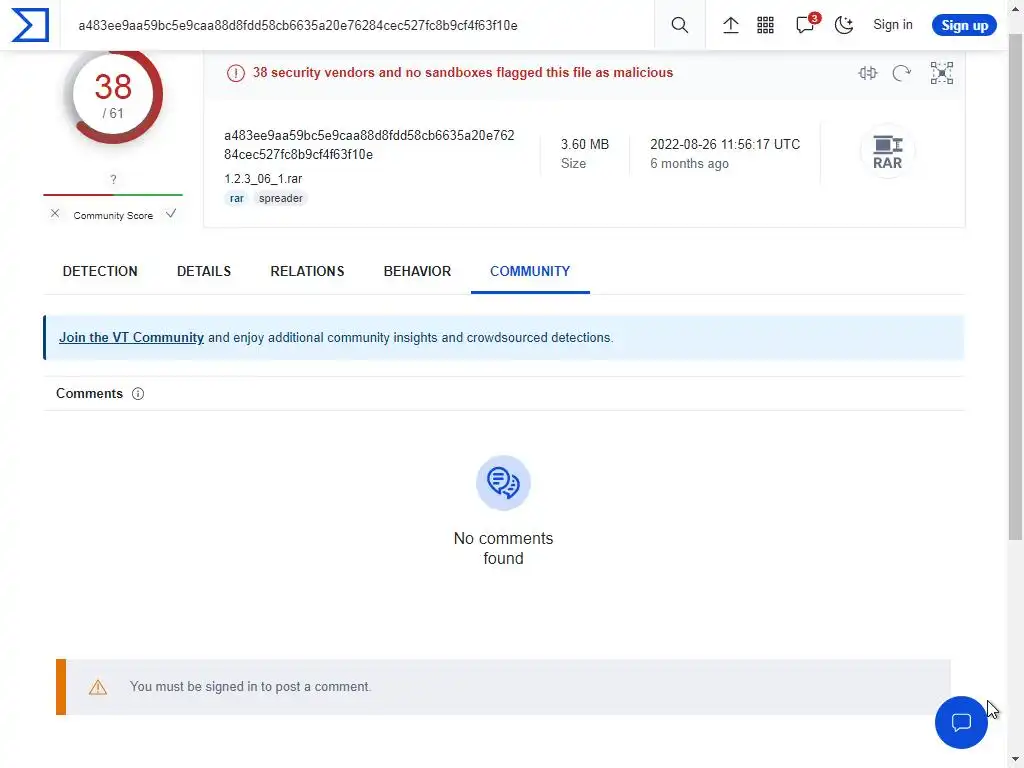Click the VirusTotal logo icon
The image size is (1024, 768).
click(30, 25)
